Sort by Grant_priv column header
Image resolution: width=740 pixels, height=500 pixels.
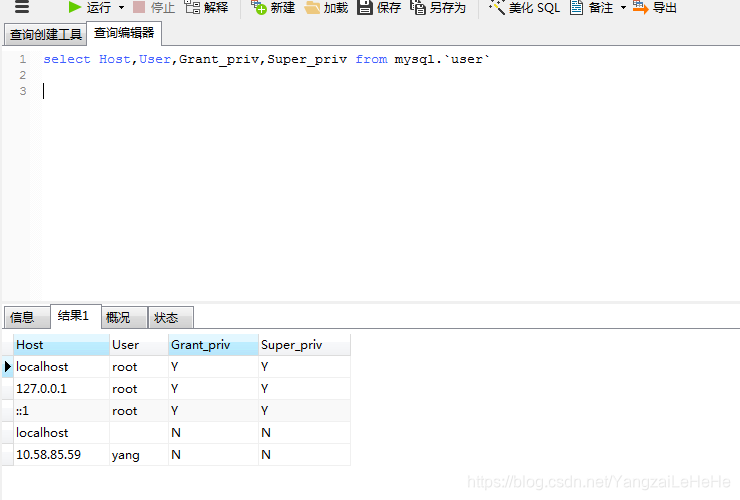[213, 345]
